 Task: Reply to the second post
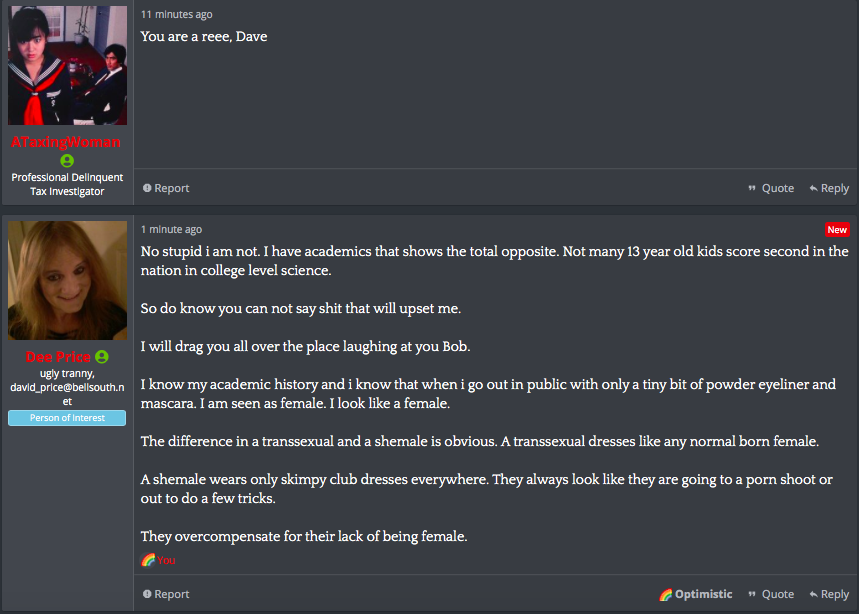pos(829,594)
